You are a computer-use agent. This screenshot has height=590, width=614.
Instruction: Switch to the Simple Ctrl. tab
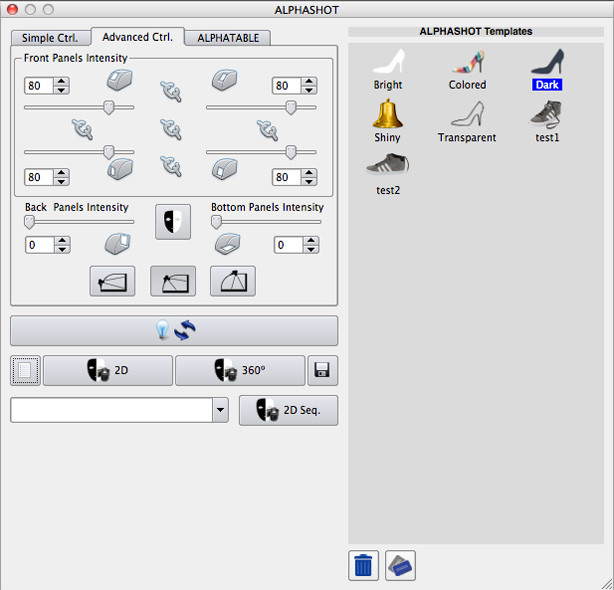pyautogui.click(x=51, y=38)
